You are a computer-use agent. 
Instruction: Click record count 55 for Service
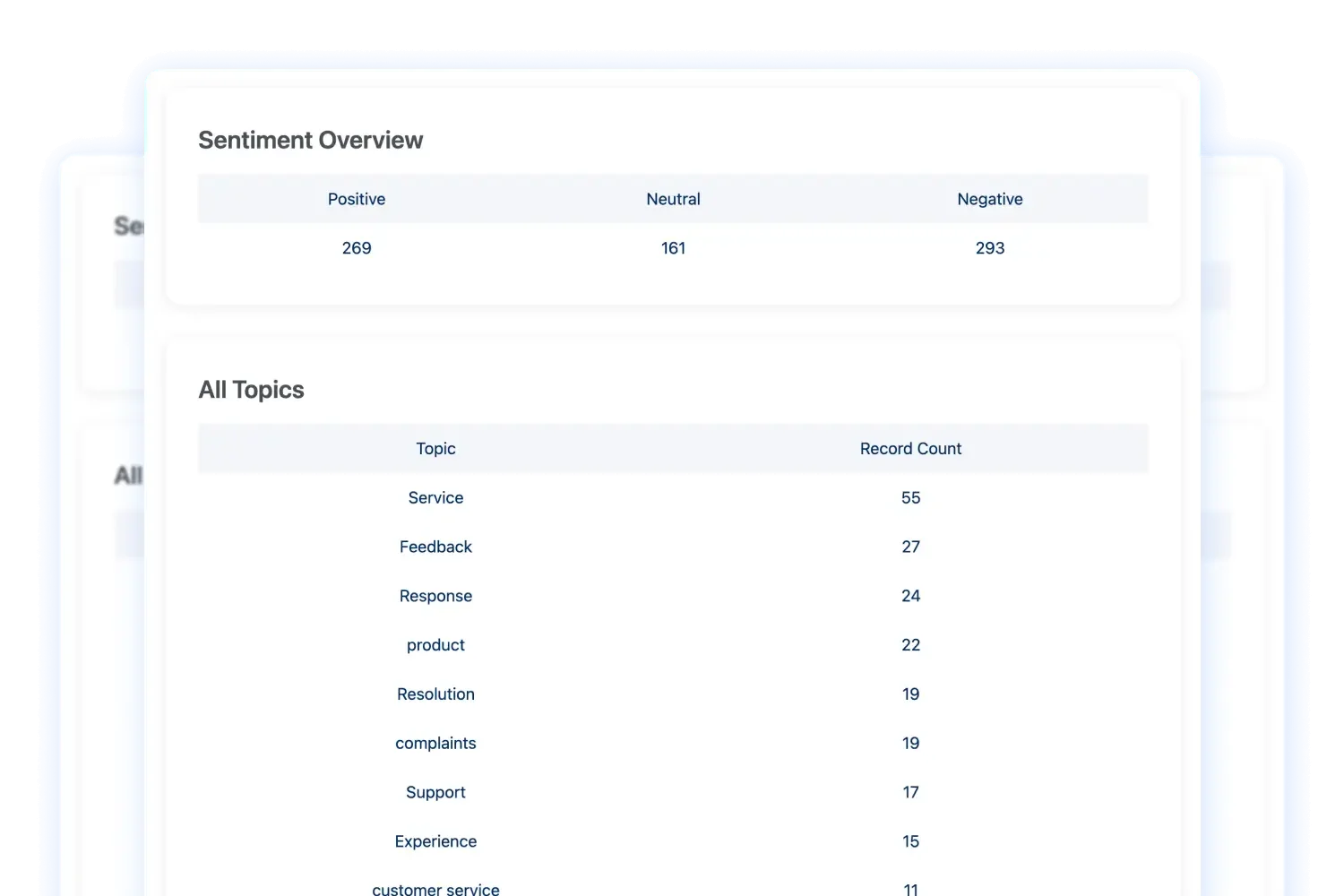pyautogui.click(x=910, y=497)
